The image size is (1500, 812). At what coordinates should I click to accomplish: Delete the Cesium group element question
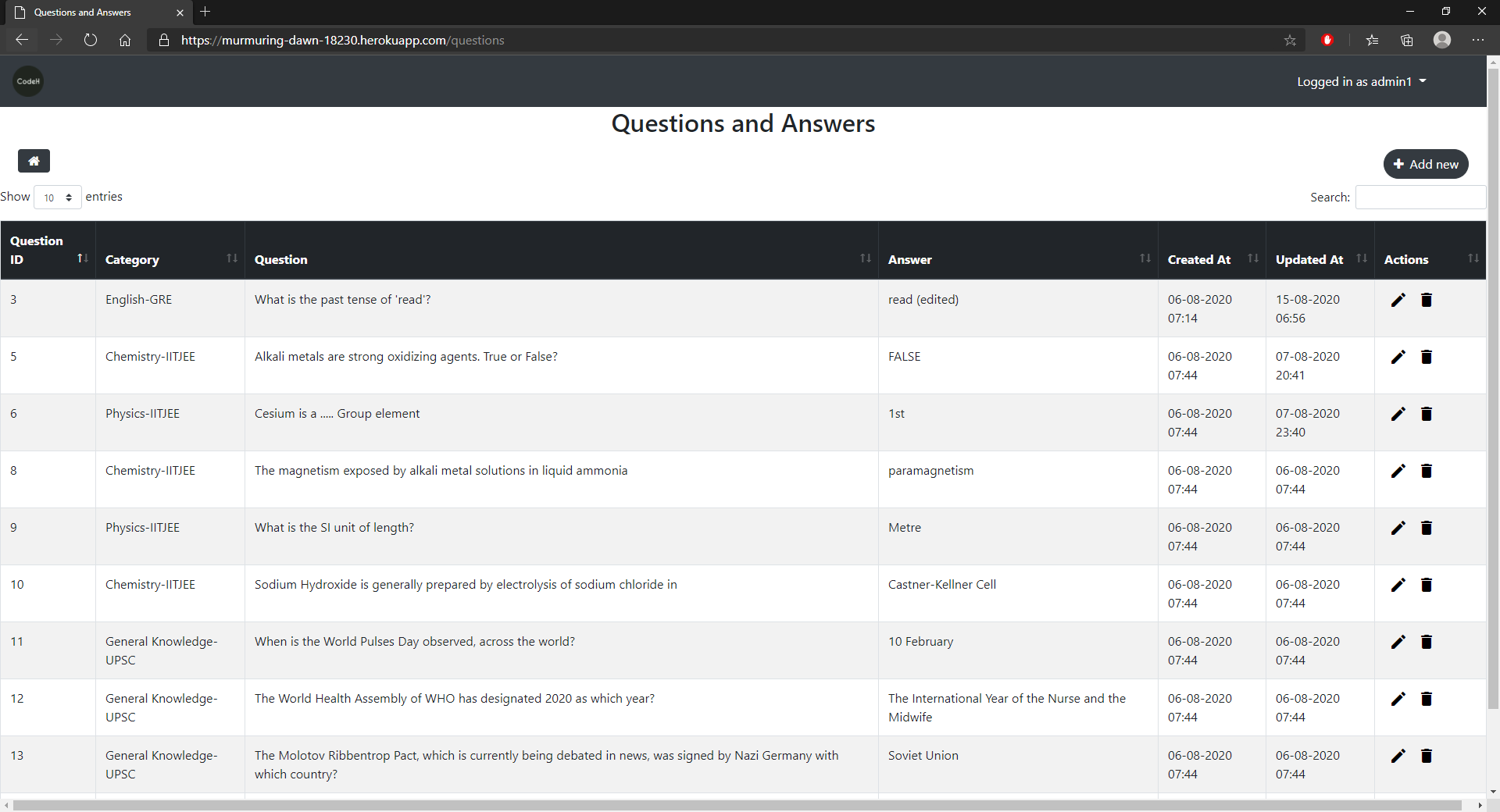[1426, 414]
